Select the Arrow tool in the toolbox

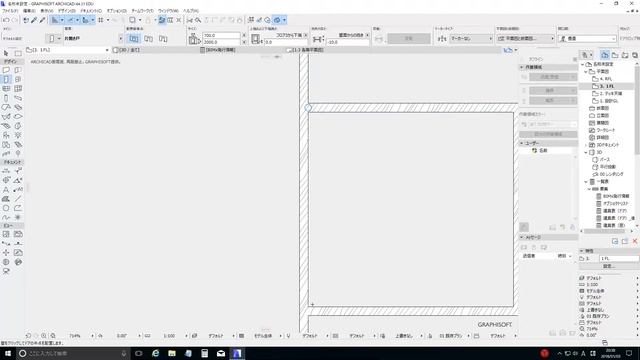coord(6,53)
